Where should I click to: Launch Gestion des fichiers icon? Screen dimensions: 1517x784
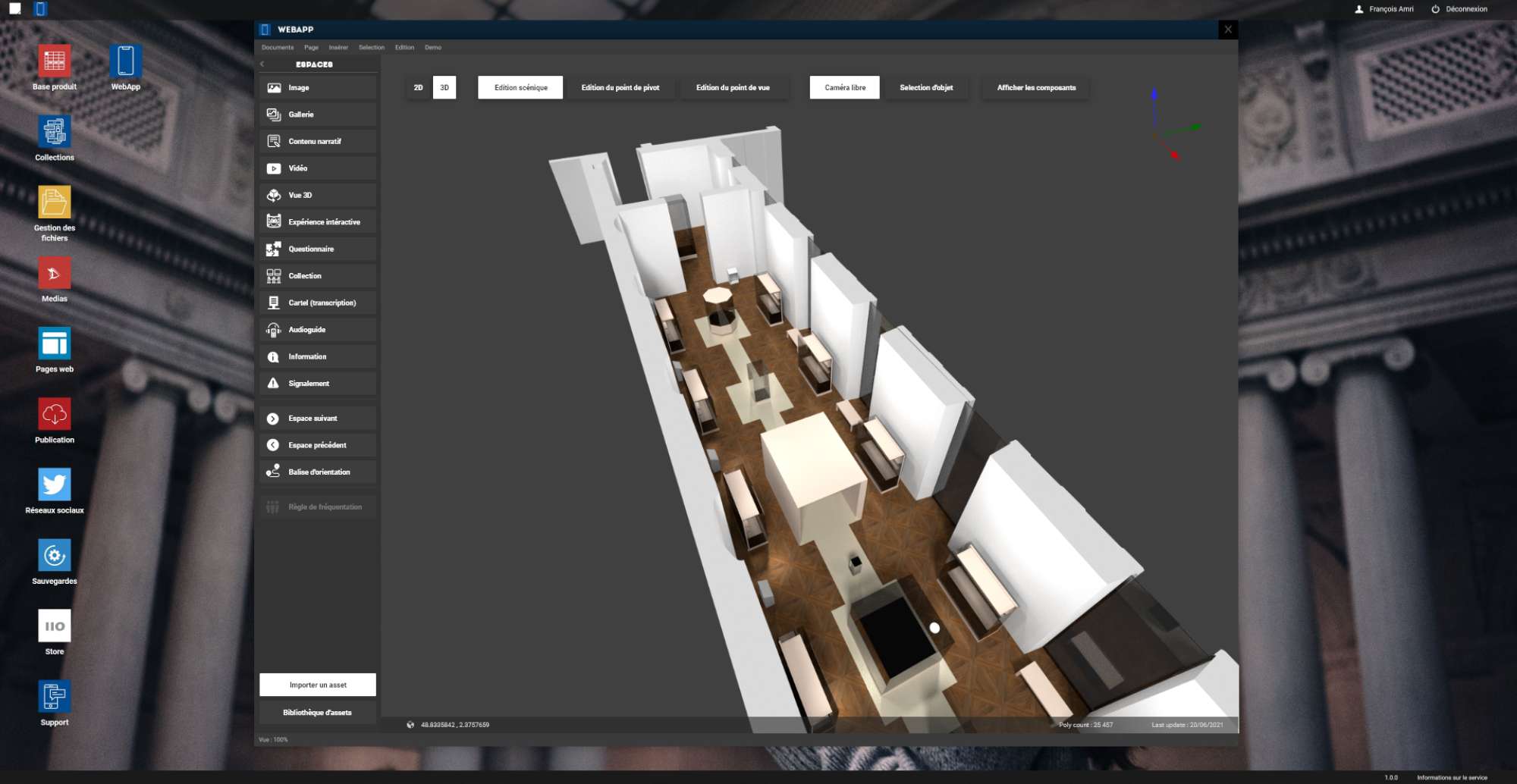pyautogui.click(x=54, y=202)
